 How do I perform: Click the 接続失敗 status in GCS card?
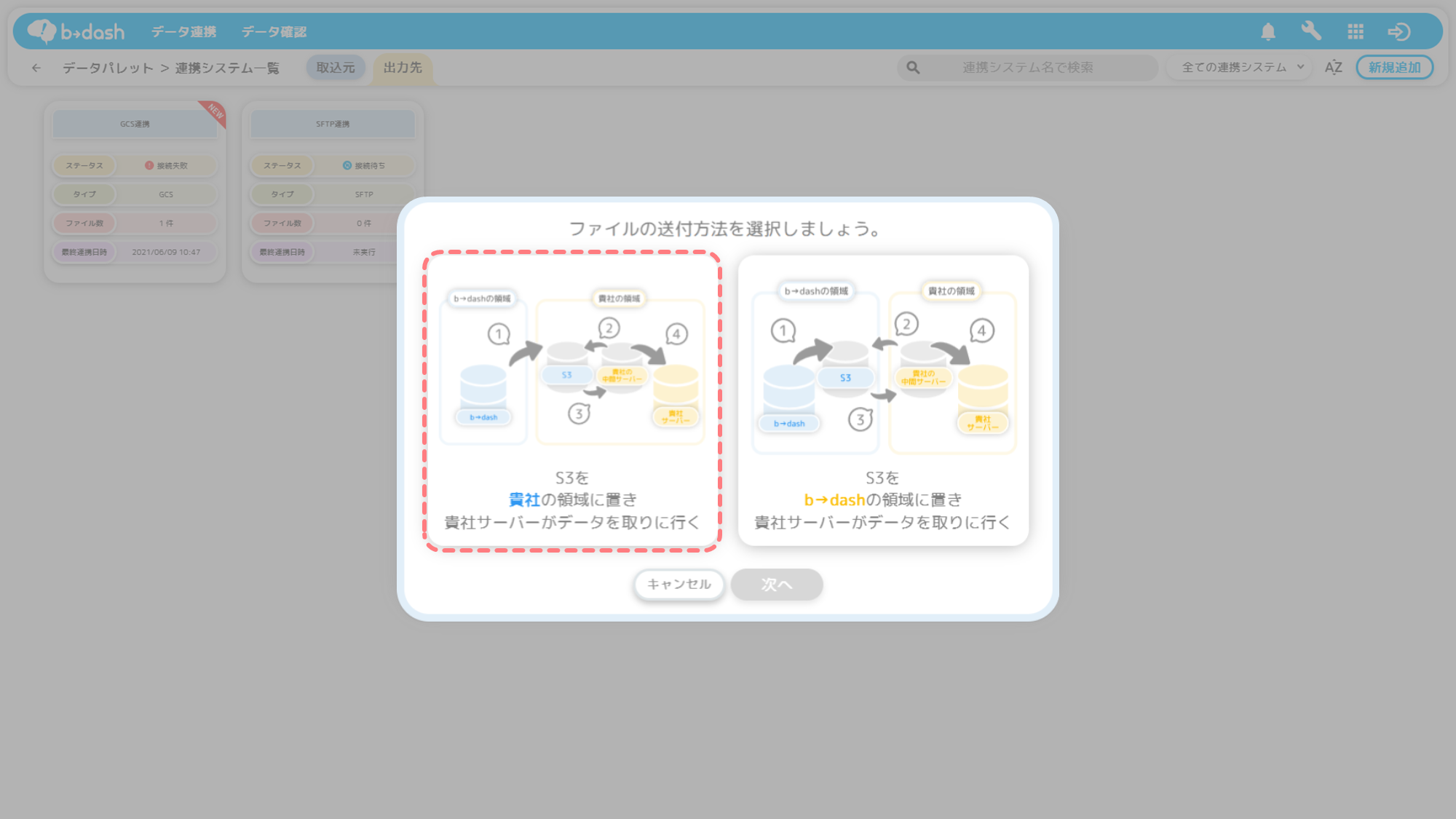(x=166, y=165)
